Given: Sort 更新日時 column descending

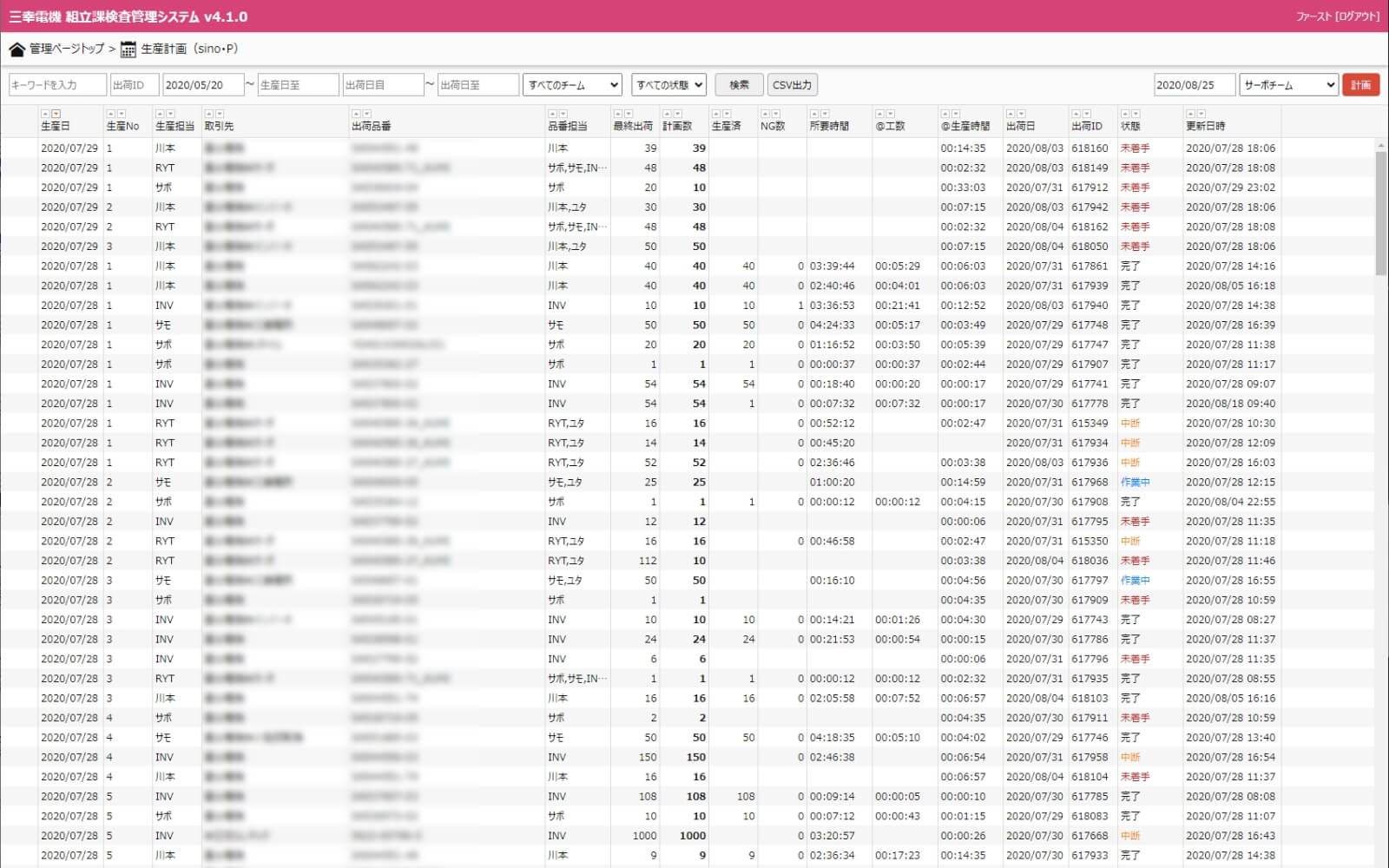Looking at the screenshot, I should point(1201,114).
